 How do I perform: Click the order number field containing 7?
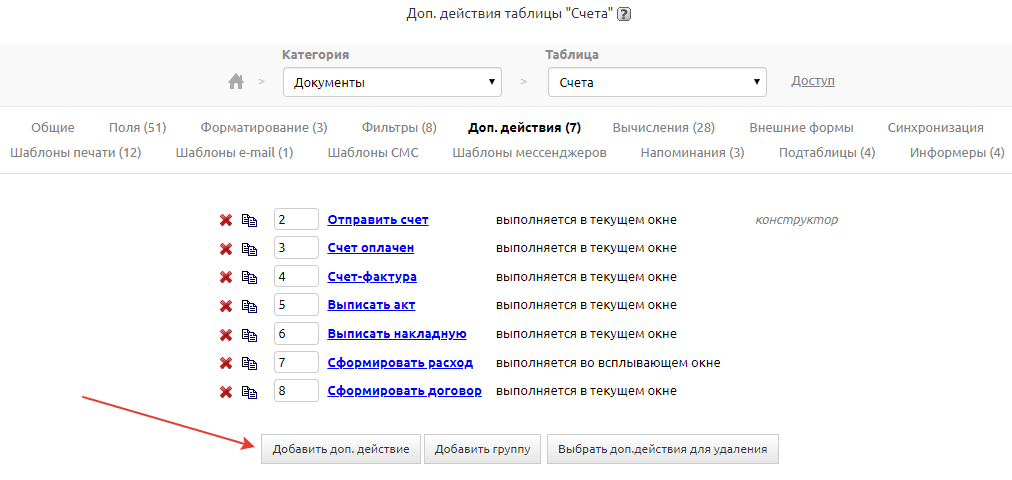coord(296,362)
